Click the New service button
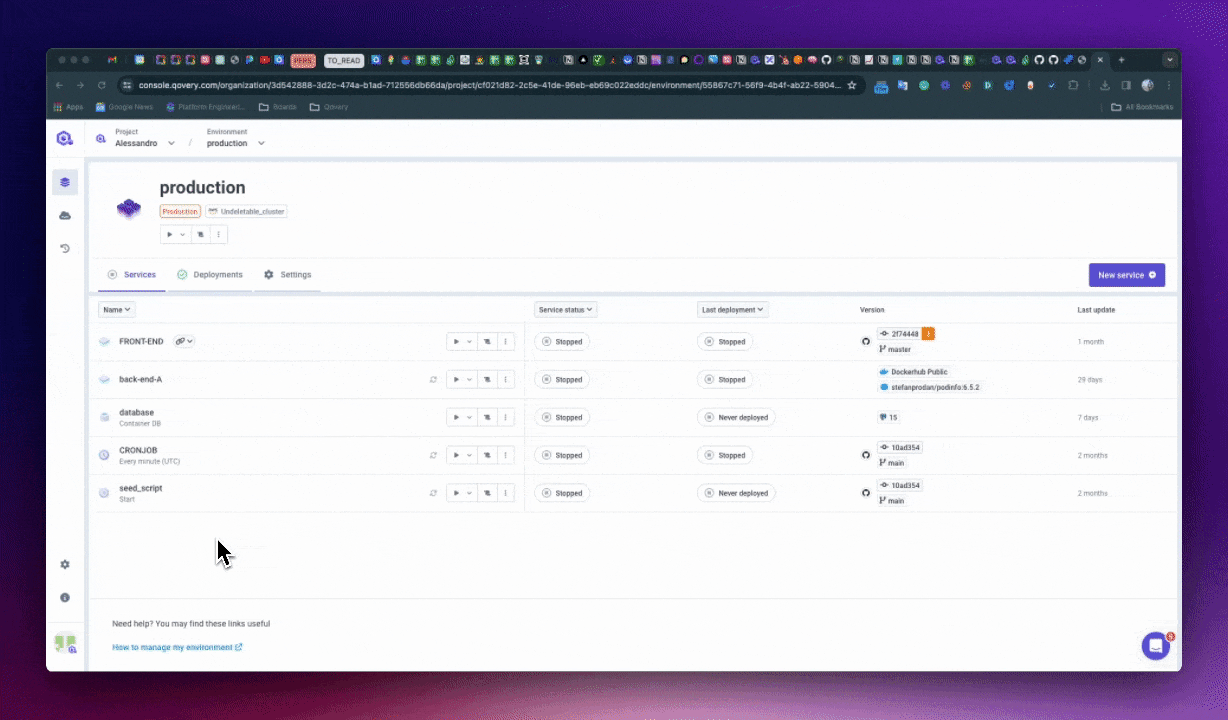Image resolution: width=1228 pixels, height=720 pixels. pos(1127,275)
